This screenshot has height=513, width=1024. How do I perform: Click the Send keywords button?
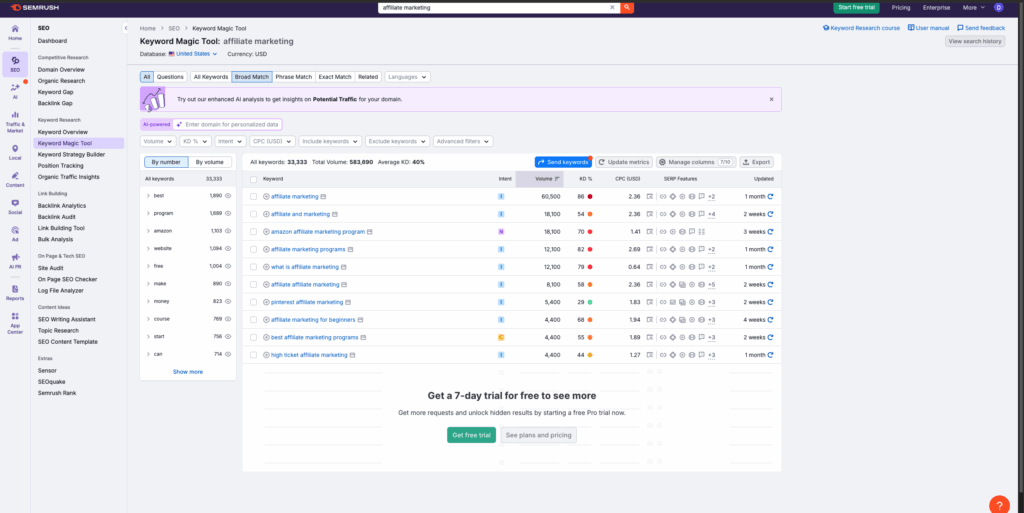click(563, 162)
